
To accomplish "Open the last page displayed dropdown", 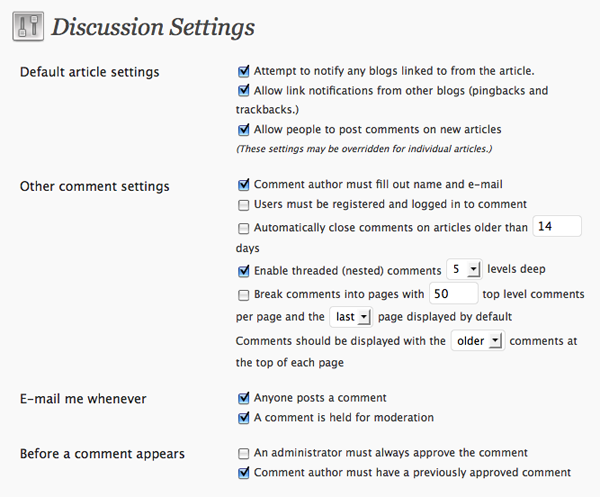I will 351,317.
